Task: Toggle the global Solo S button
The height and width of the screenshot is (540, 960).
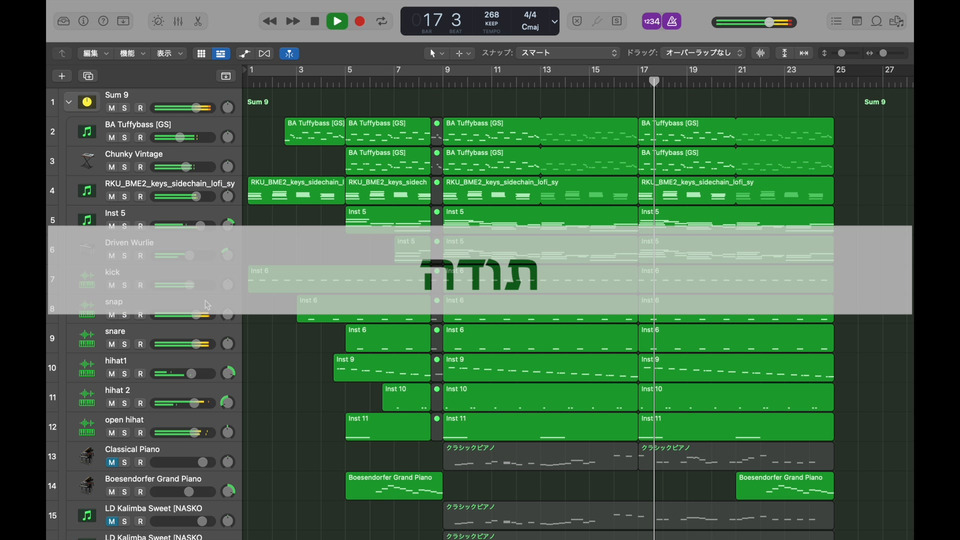Action: [617, 21]
